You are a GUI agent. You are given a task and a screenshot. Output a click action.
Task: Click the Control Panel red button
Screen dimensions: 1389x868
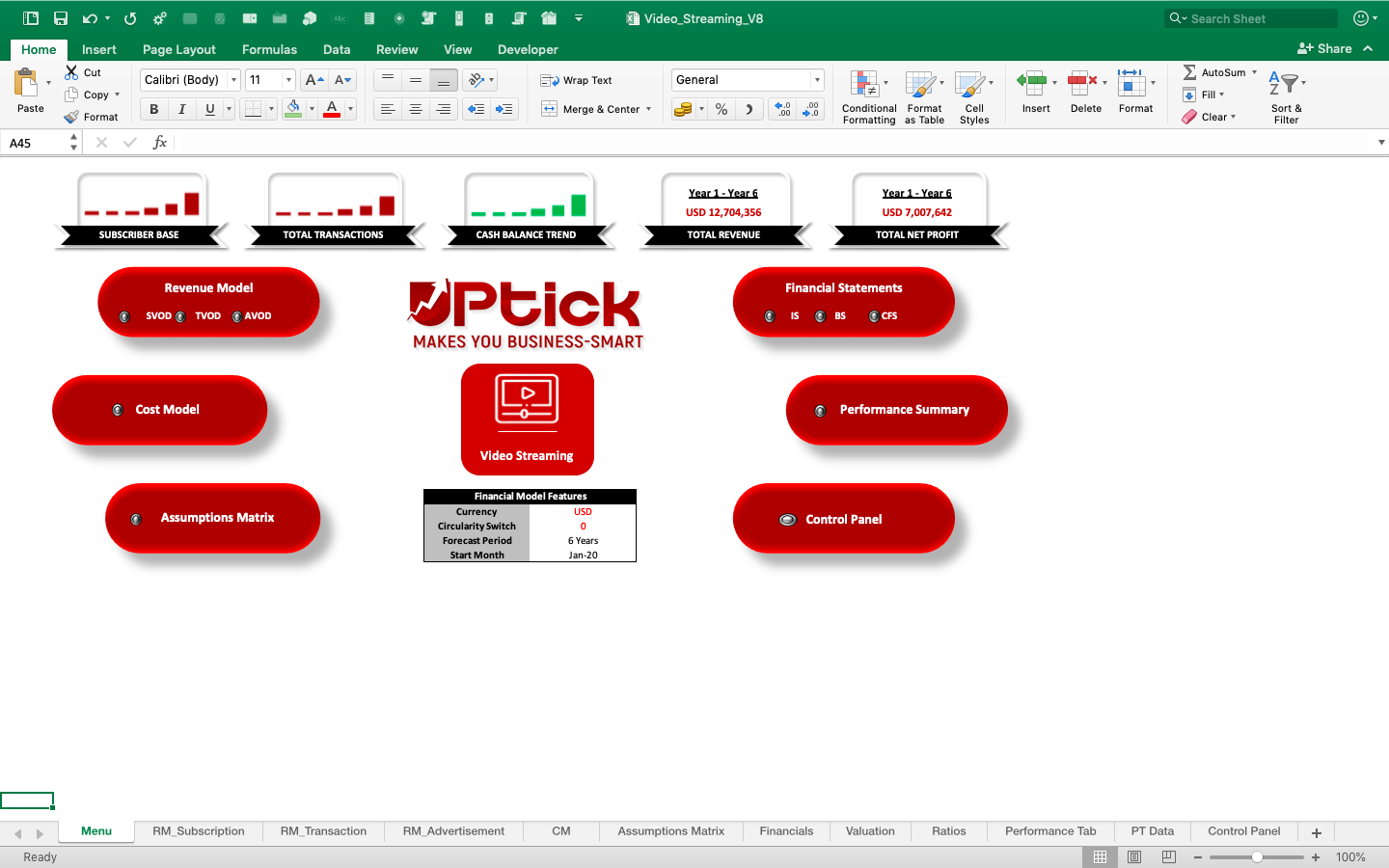point(844,519)
